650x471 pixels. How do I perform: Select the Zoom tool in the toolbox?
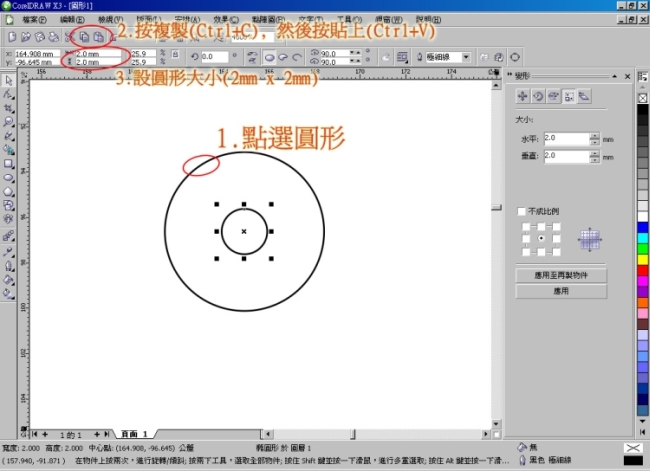point(8,122)
